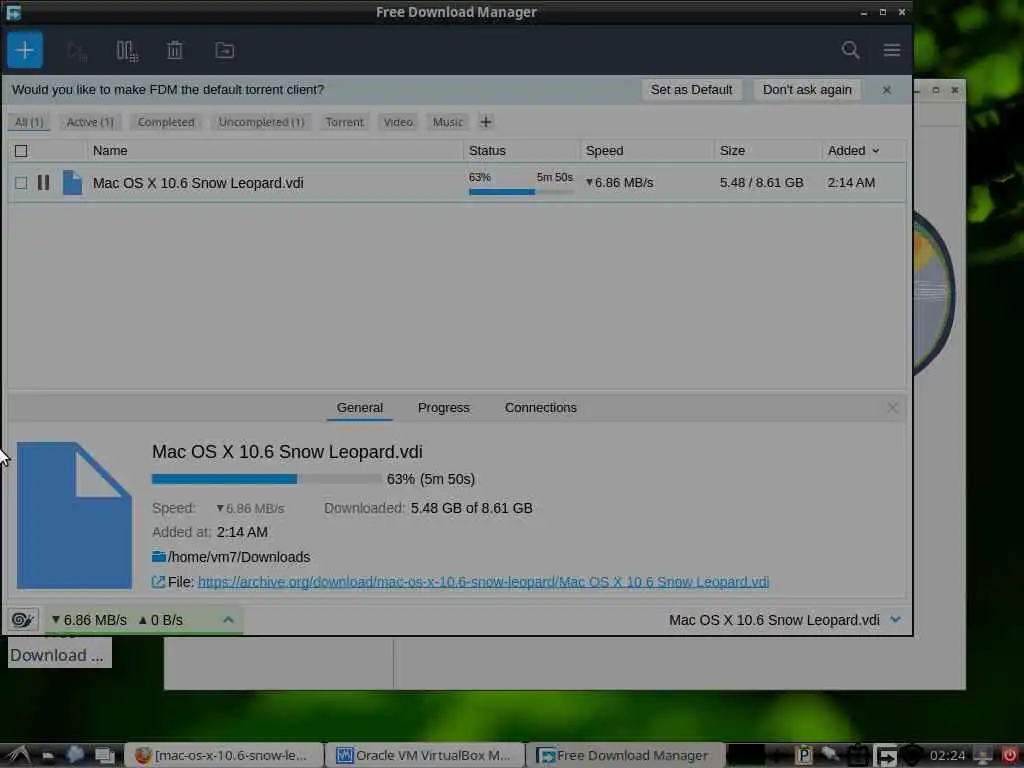Click the 02:24 taskbar clock
1024x768 pixels.
tap(947, 756)
